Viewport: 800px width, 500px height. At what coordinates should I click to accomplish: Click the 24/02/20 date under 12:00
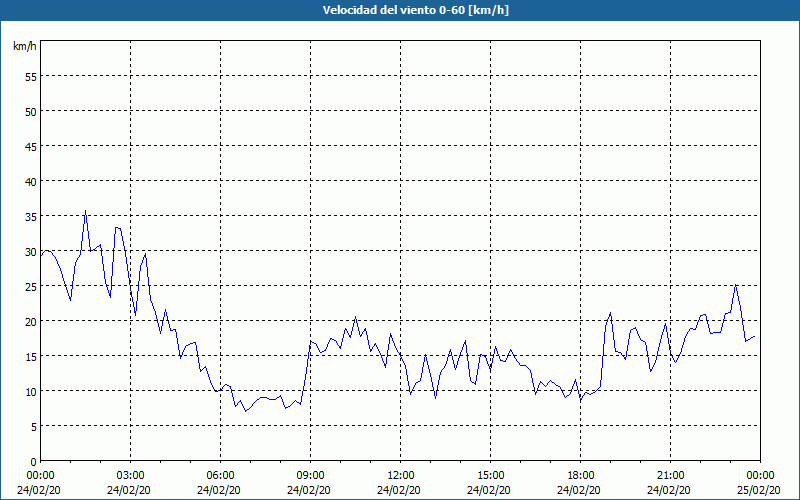(x=399, y=490)
